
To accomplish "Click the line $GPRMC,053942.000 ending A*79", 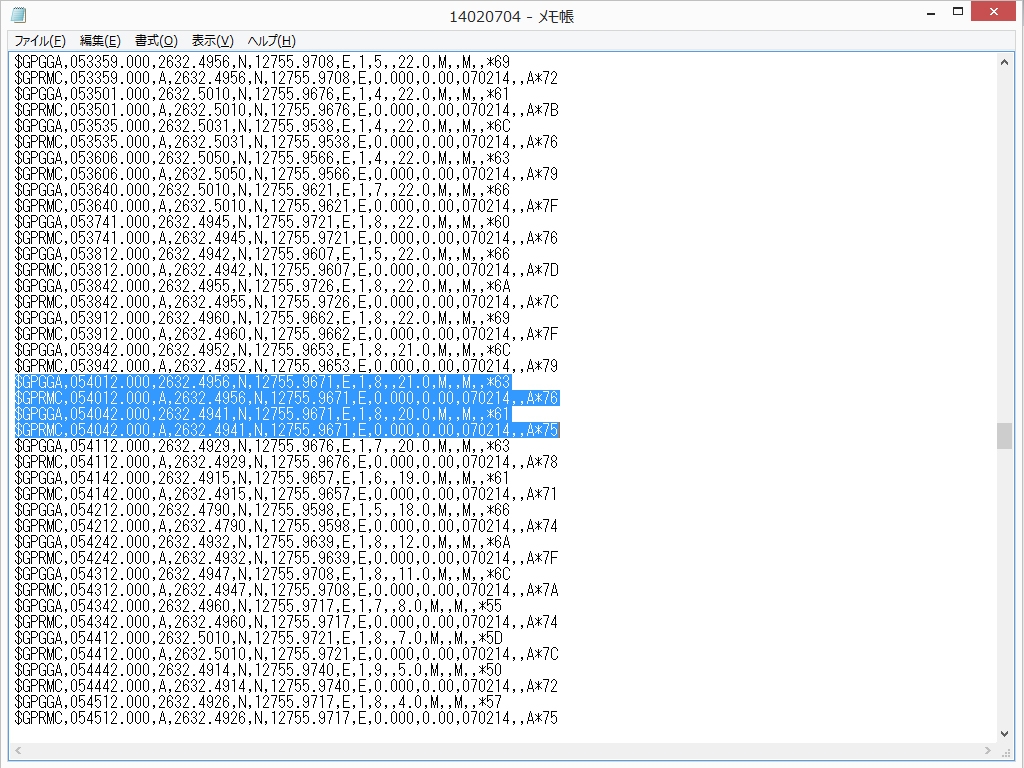I will [x=286, y=366].
